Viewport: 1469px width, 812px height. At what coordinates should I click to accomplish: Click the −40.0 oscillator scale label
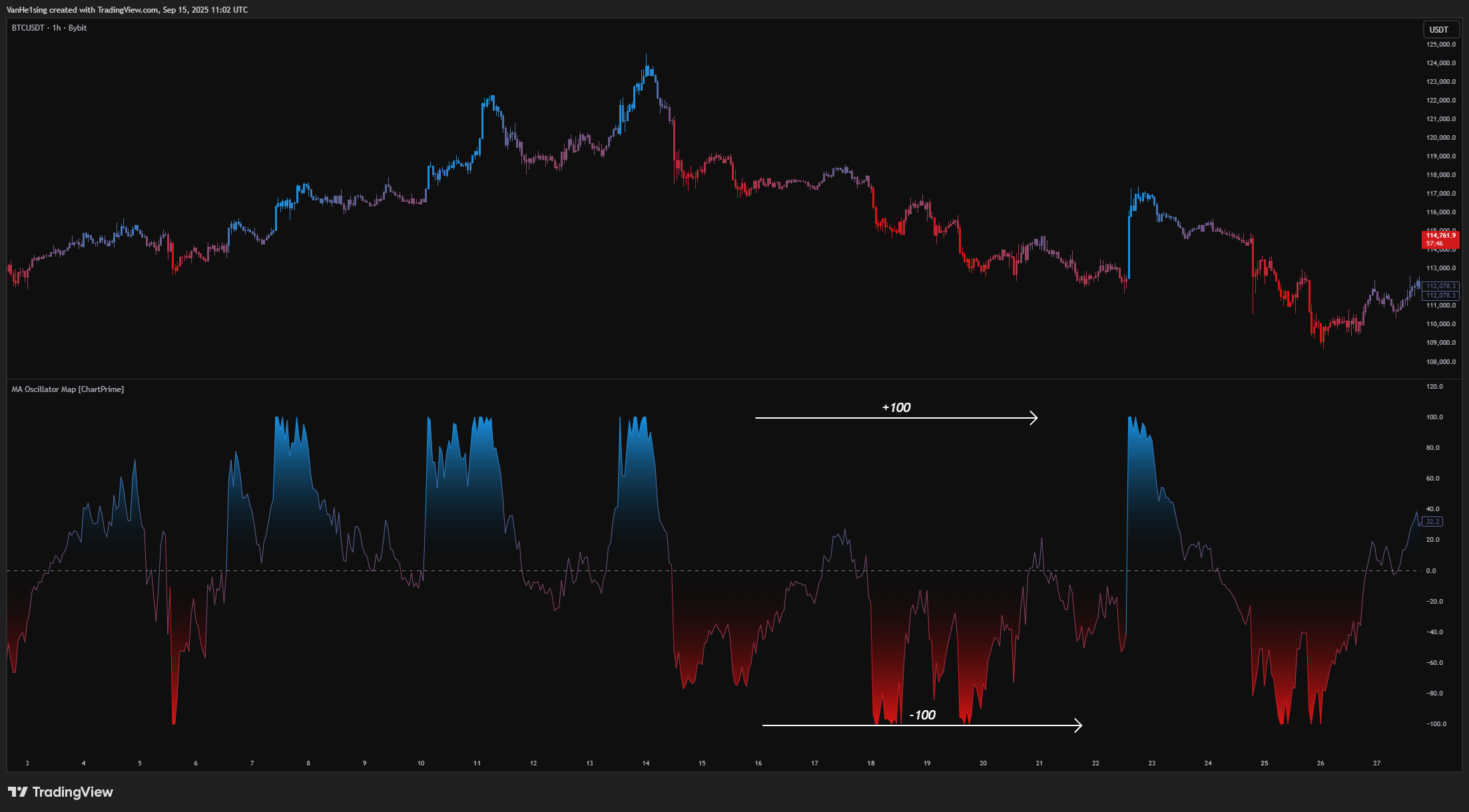pyautogui.click(x=1434, y=632)
